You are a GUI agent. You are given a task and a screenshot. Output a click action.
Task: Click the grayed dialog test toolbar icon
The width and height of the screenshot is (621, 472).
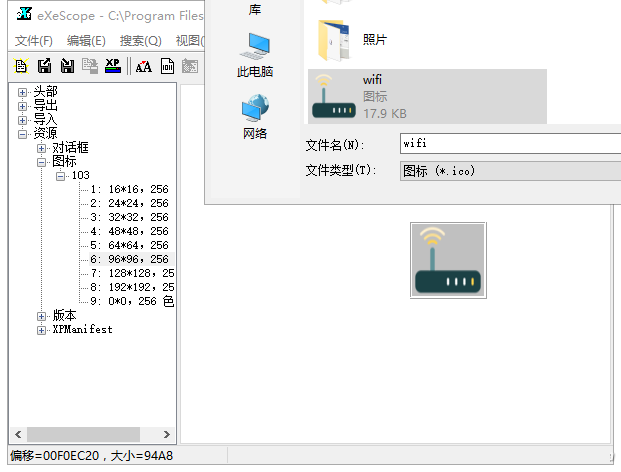(190, 66)
